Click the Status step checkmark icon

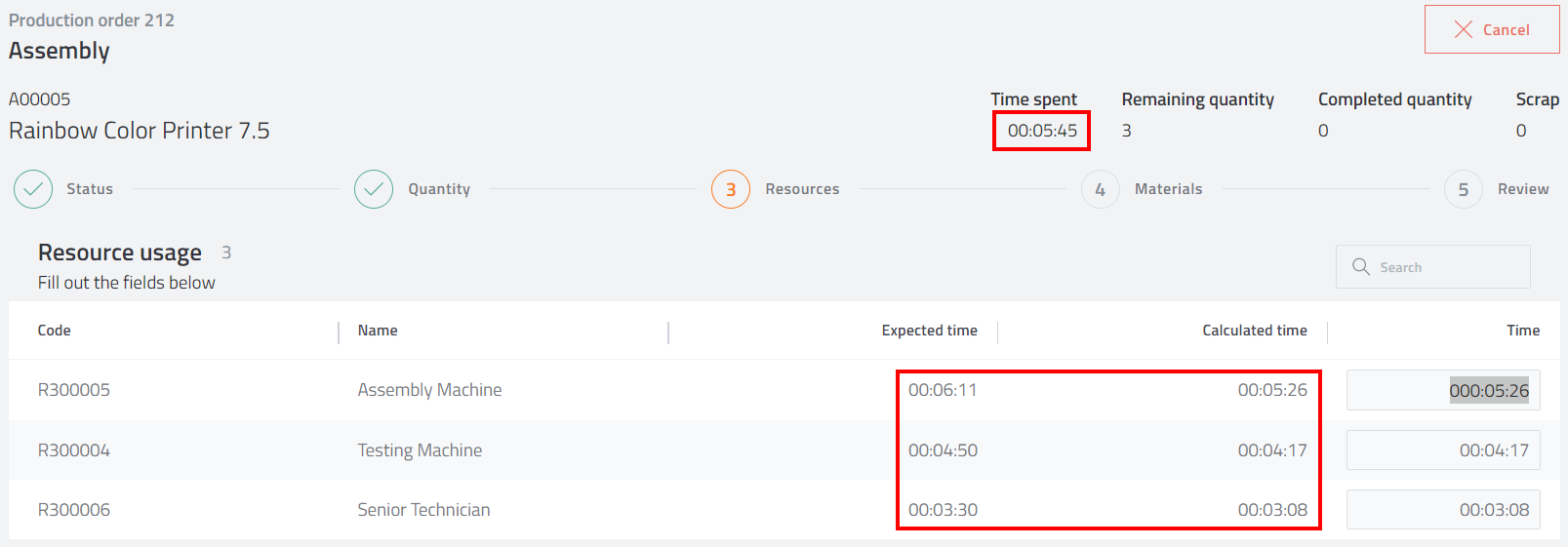click(33, 189)
